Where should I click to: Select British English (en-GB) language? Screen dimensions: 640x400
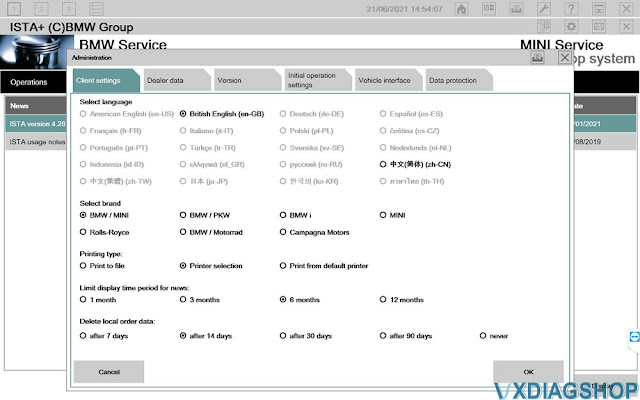[x=222, y=114]
